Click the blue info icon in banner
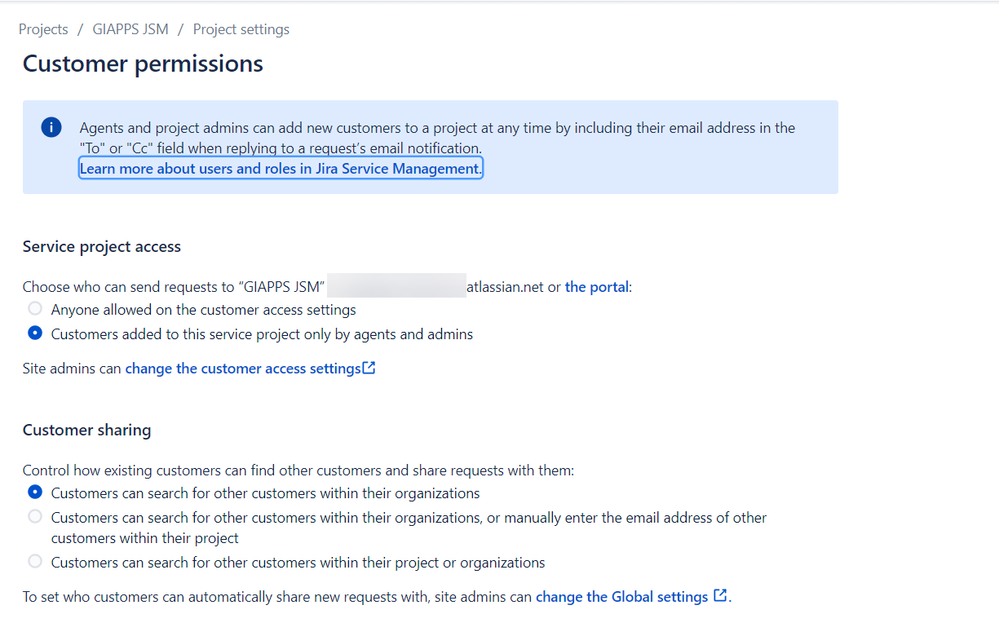 coord(52,127)
